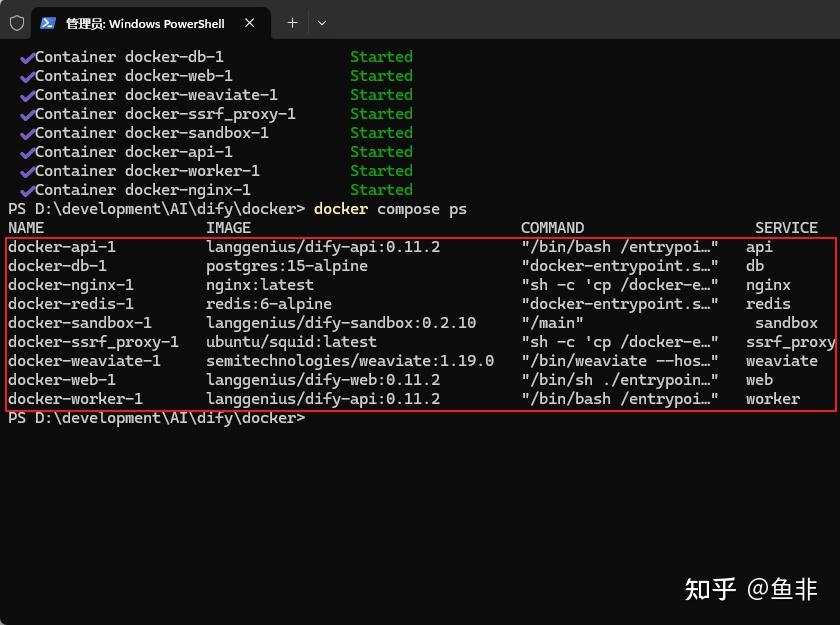Click service name 'db'

point(755,266)
